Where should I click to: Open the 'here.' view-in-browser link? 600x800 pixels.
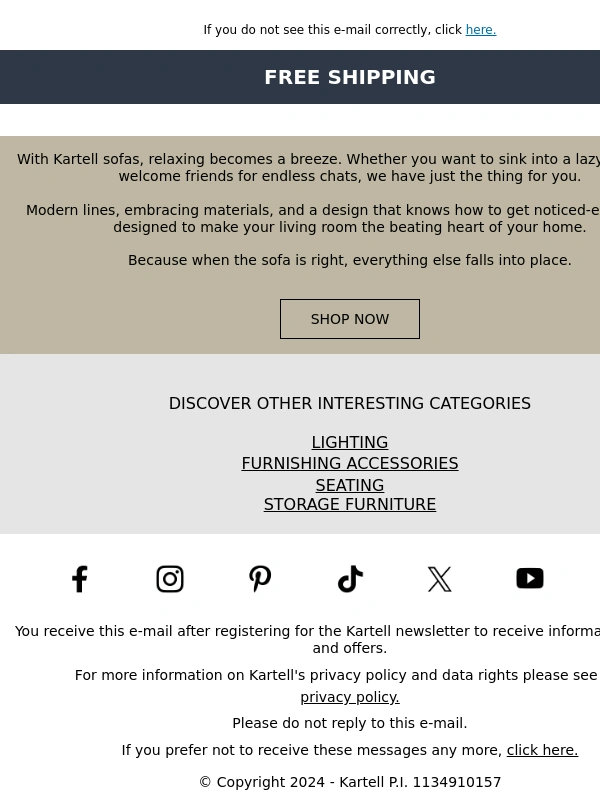(481, 30)
